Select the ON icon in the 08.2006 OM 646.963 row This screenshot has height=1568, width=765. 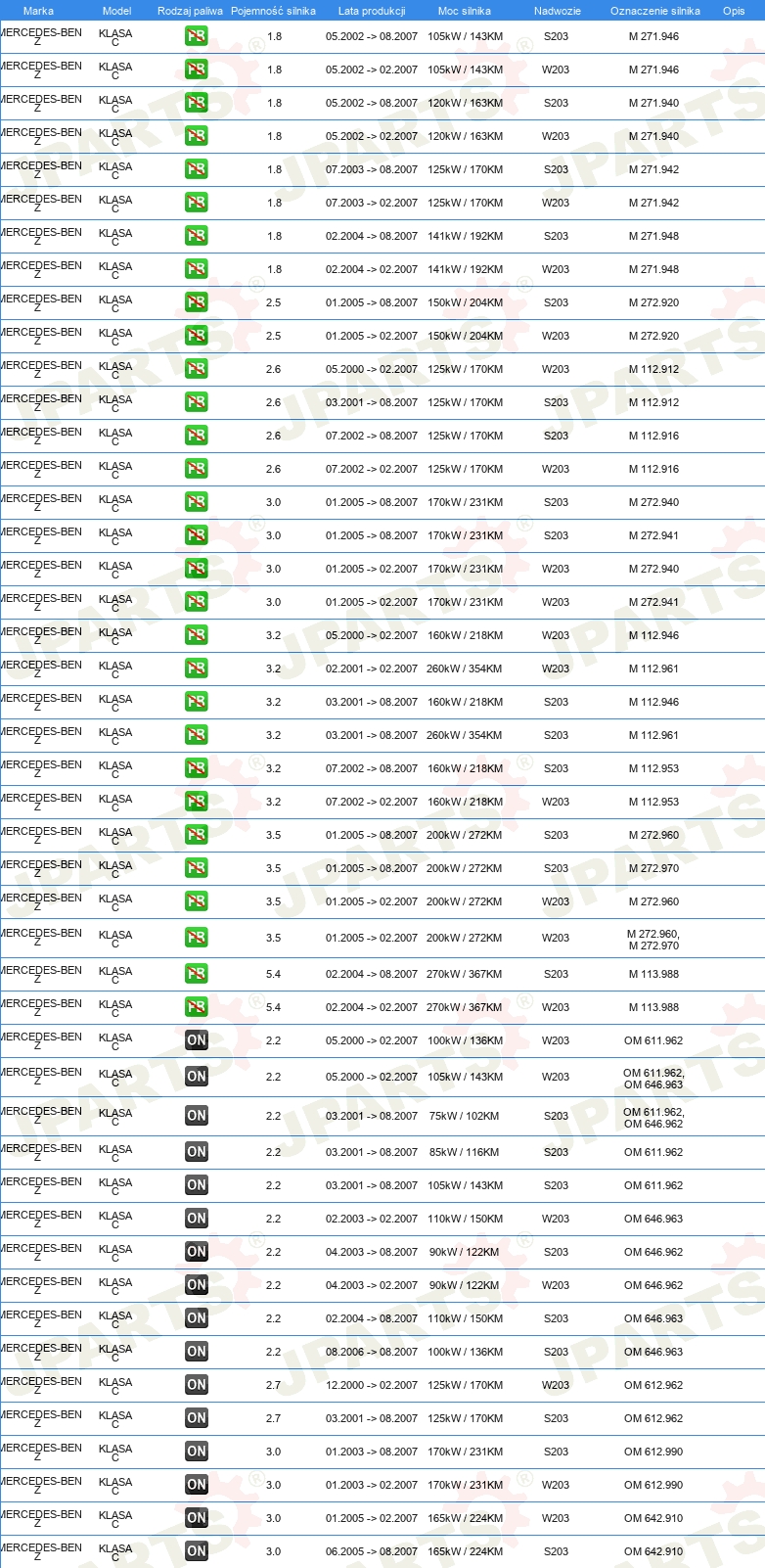coord(197,1352)
